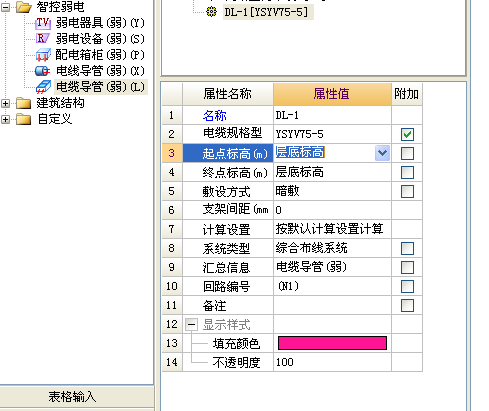Uncheck the 电缆规格型 附加 checkbox
Screen dimensions: 489x411
click(407, 134)
